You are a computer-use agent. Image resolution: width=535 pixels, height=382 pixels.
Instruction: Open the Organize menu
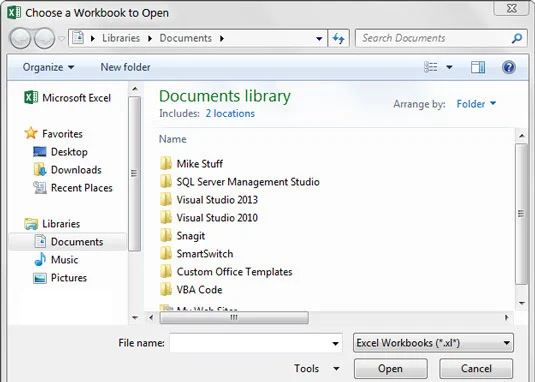[48, 67]
